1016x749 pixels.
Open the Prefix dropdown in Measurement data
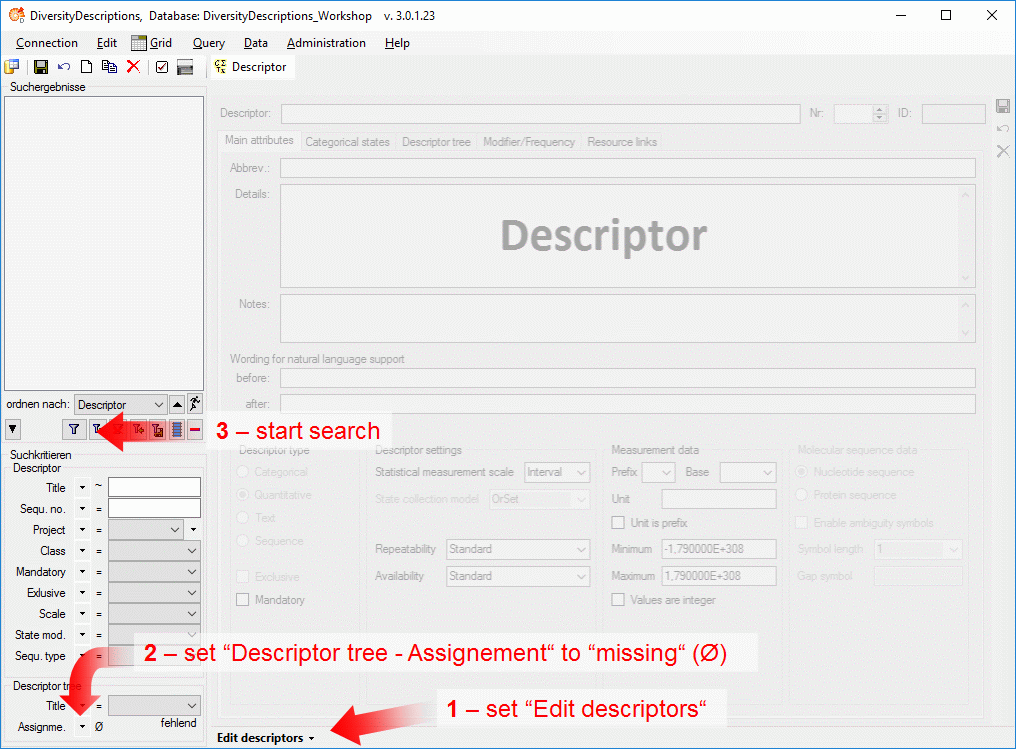click(659, 472)
